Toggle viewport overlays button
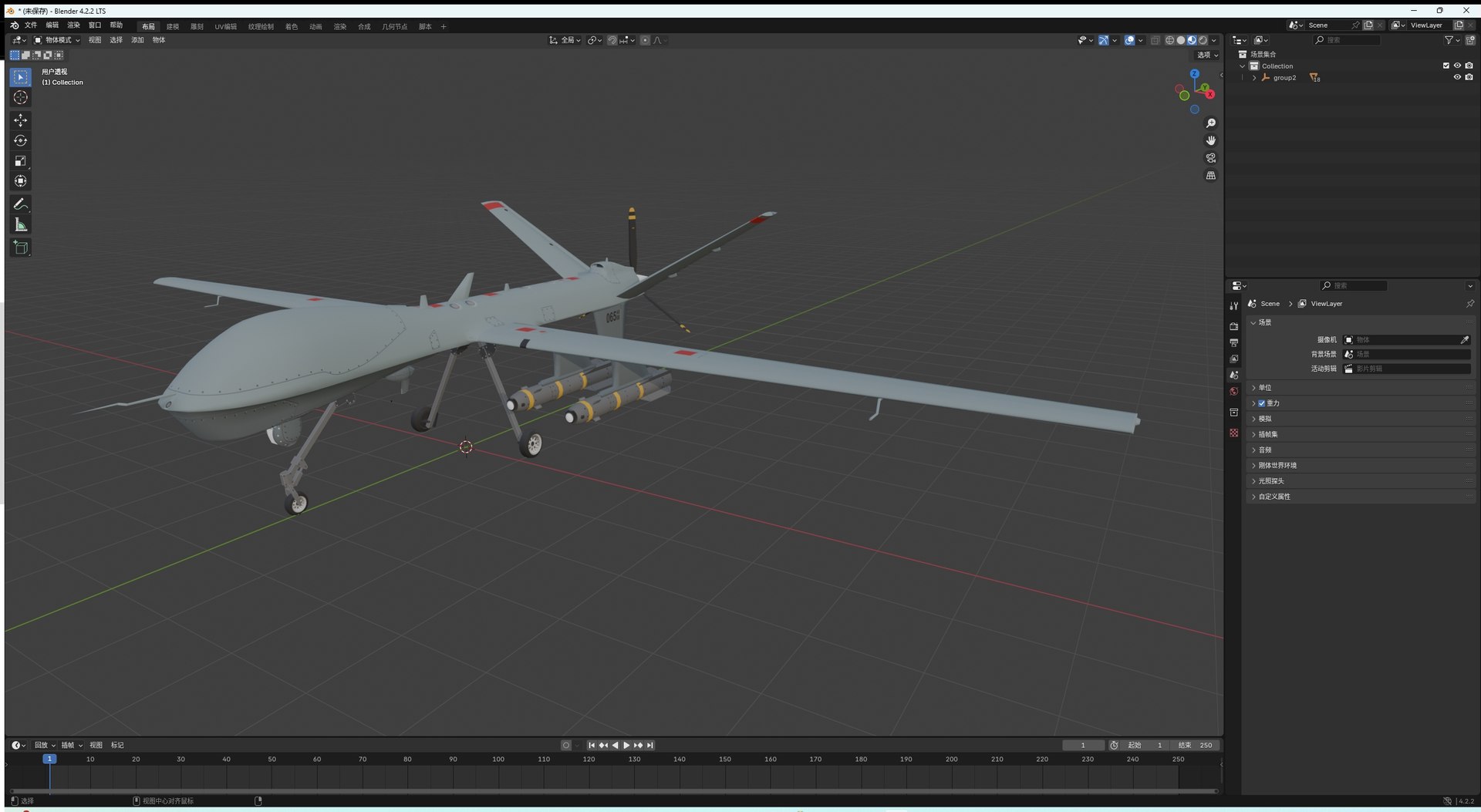1481x812 pixels. click(x=1129, y=40)
